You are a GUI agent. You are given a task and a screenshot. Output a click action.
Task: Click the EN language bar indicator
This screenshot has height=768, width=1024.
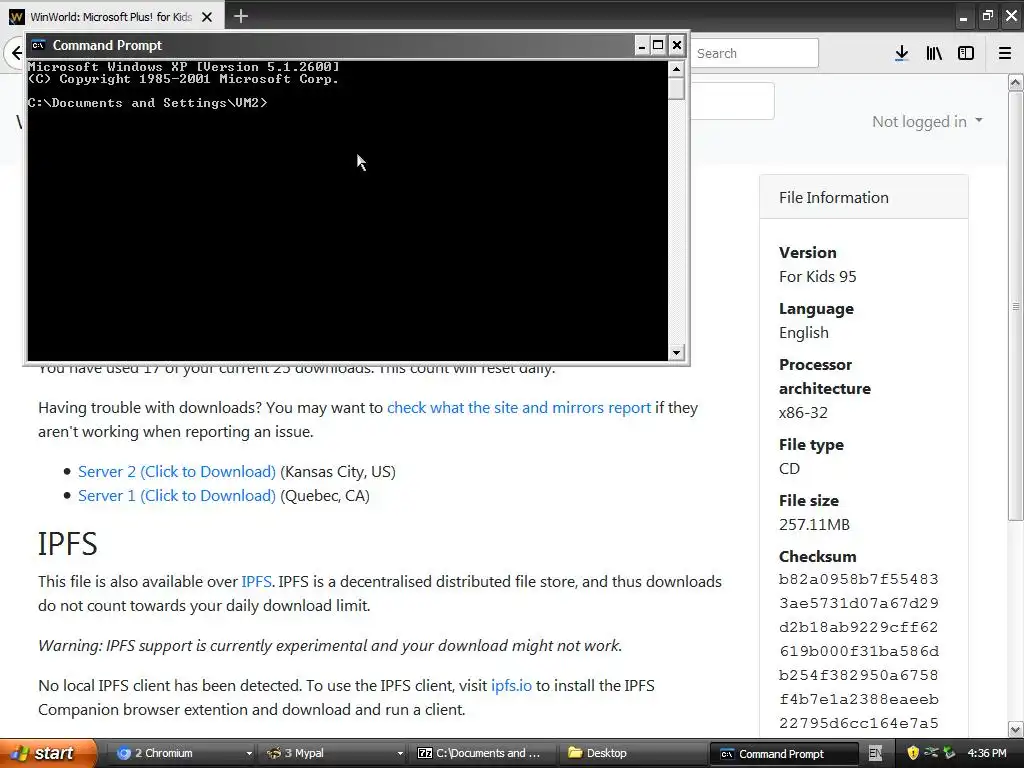click(875, 754)
